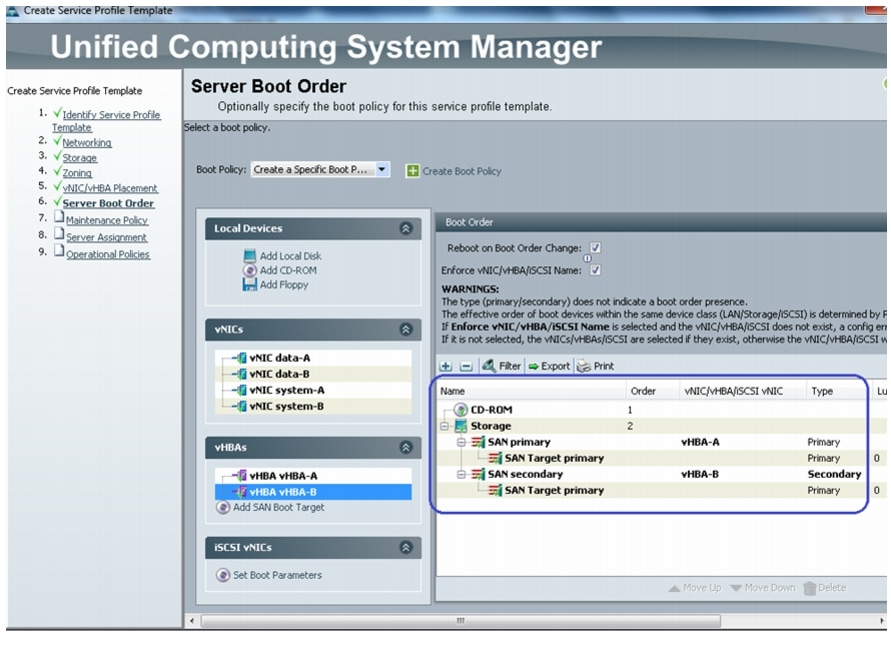
Task: Click the SAN secondary row icon
Action: tap(478, 474)
